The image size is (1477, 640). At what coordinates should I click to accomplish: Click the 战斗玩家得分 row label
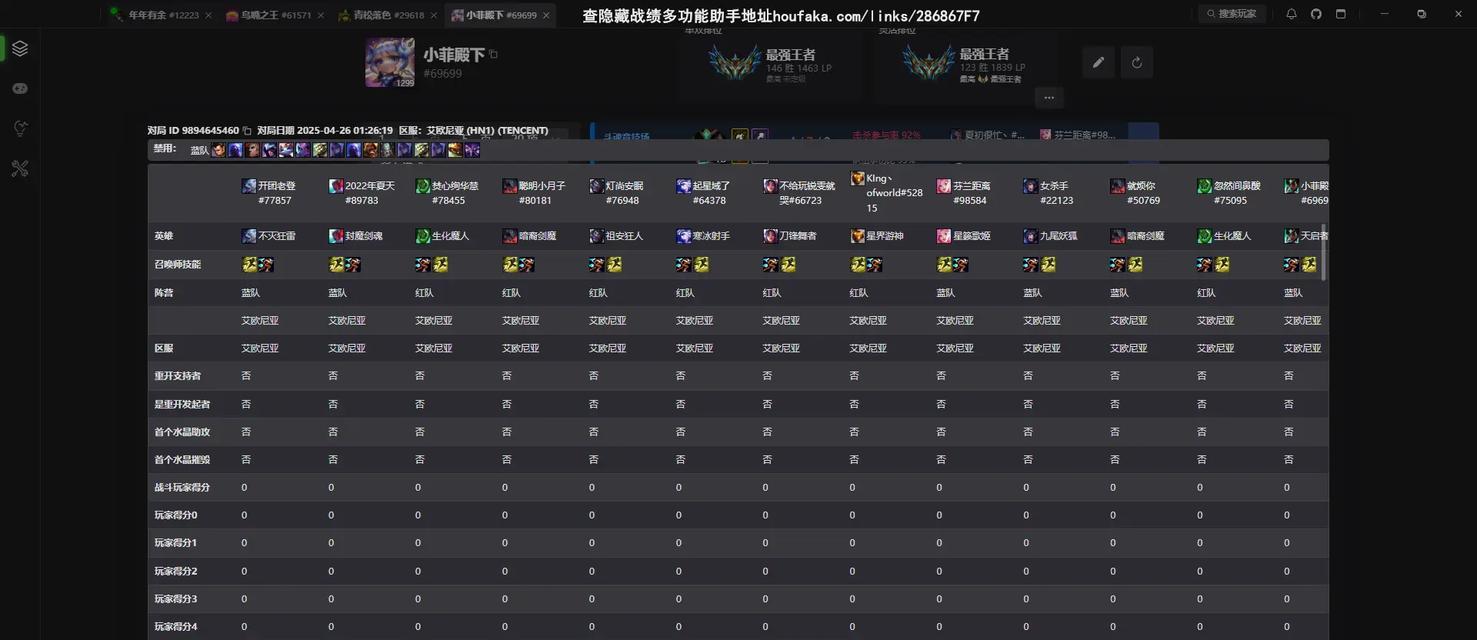182,487
